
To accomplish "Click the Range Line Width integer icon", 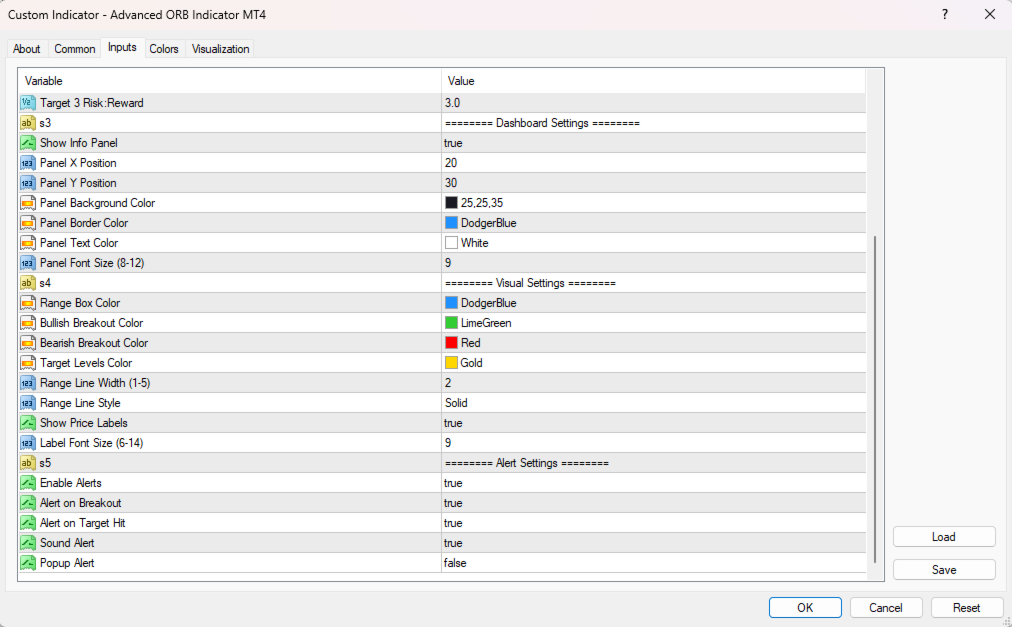I will [28, 383].
